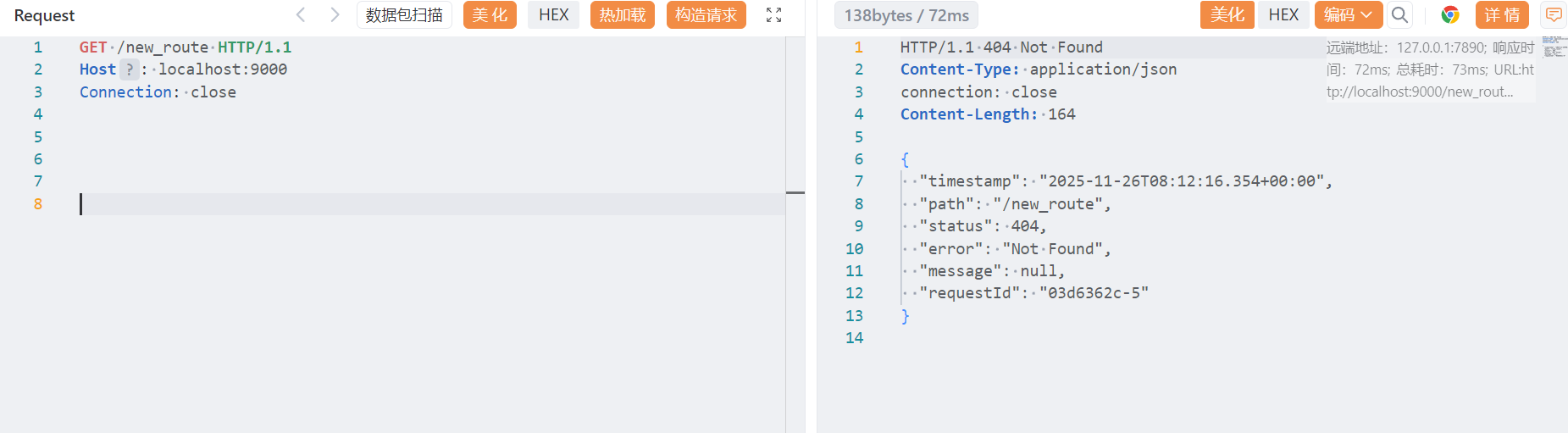Click the 138bytes / 72ms response size tag

(x=906, y=15)
